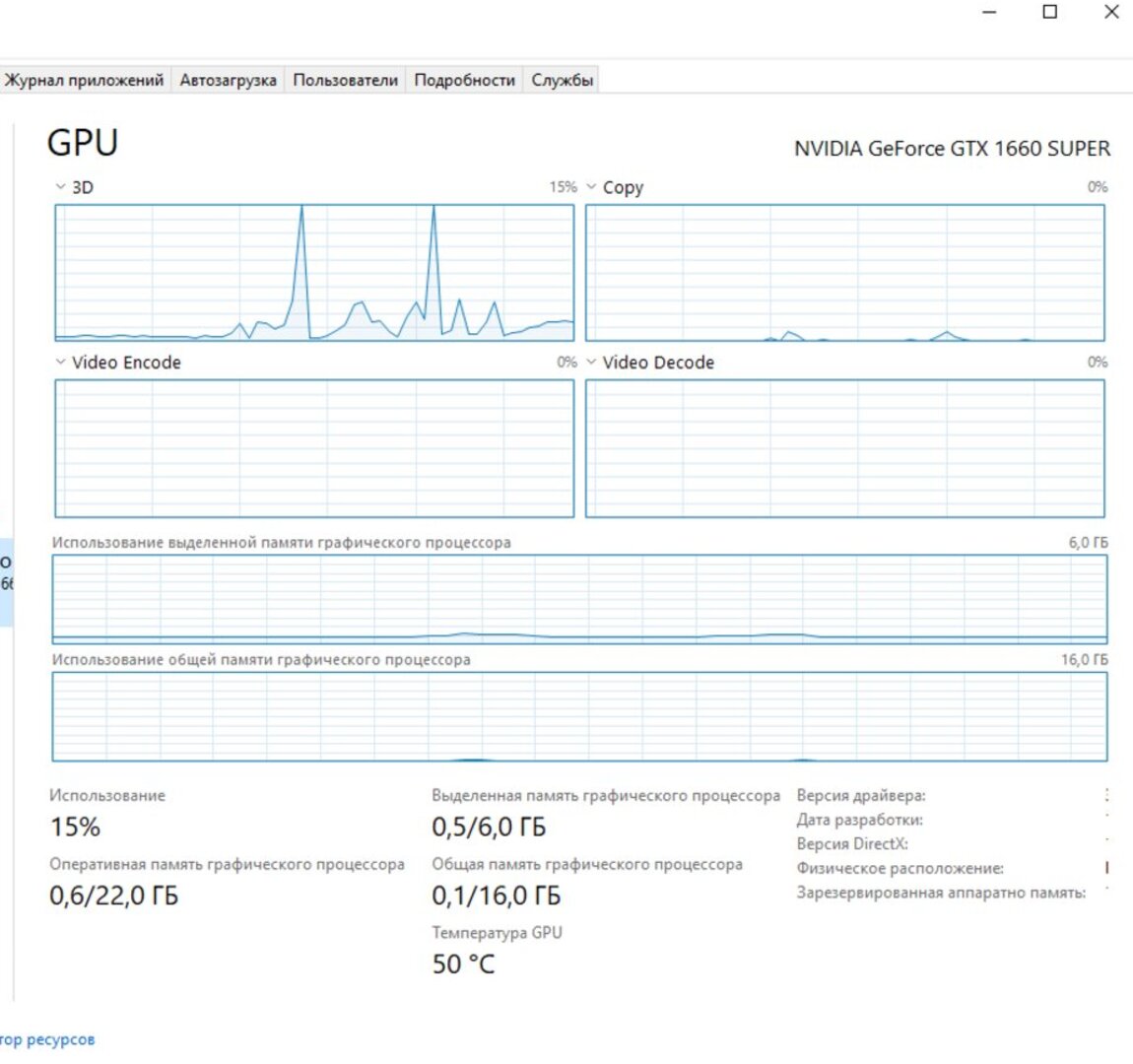The height and width of the screenshot is (1064, 1133).
Task: Go to the Пользователи tab
Action: (x=345, y=80)
